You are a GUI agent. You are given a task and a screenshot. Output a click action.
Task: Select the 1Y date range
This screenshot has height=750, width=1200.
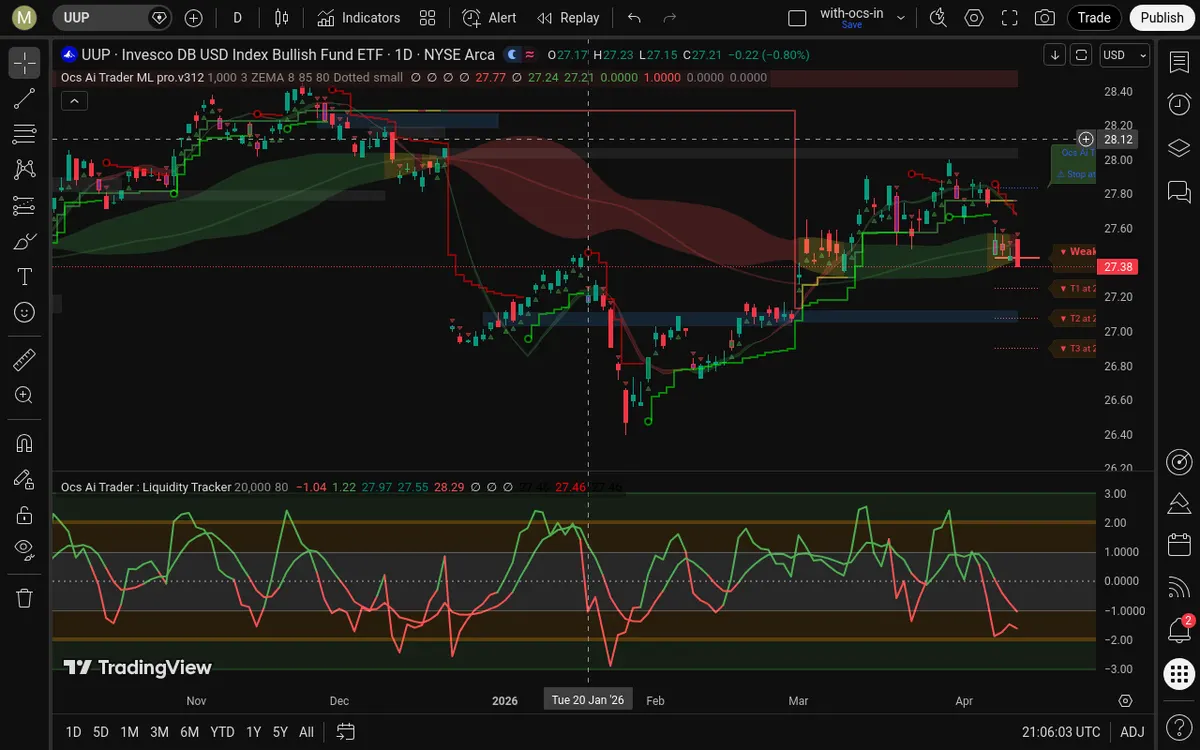(x=253, y=732)
